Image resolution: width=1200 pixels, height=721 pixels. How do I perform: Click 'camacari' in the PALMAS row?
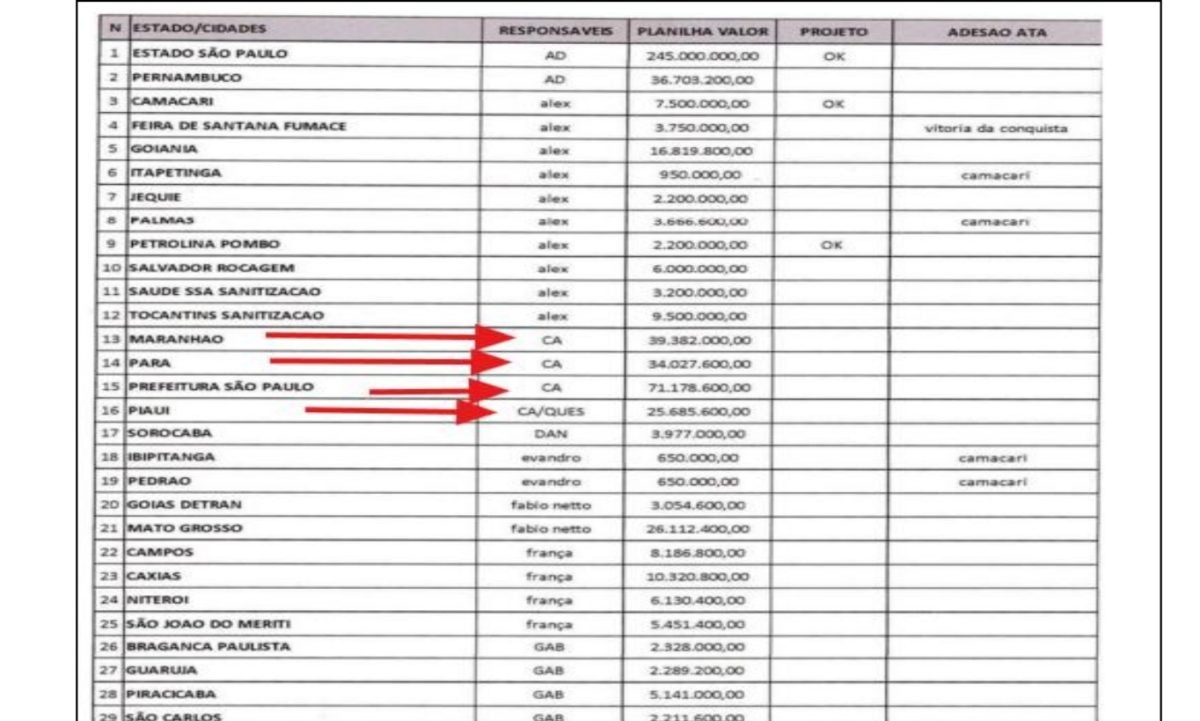pyautogui.click(x=996, y=222)
